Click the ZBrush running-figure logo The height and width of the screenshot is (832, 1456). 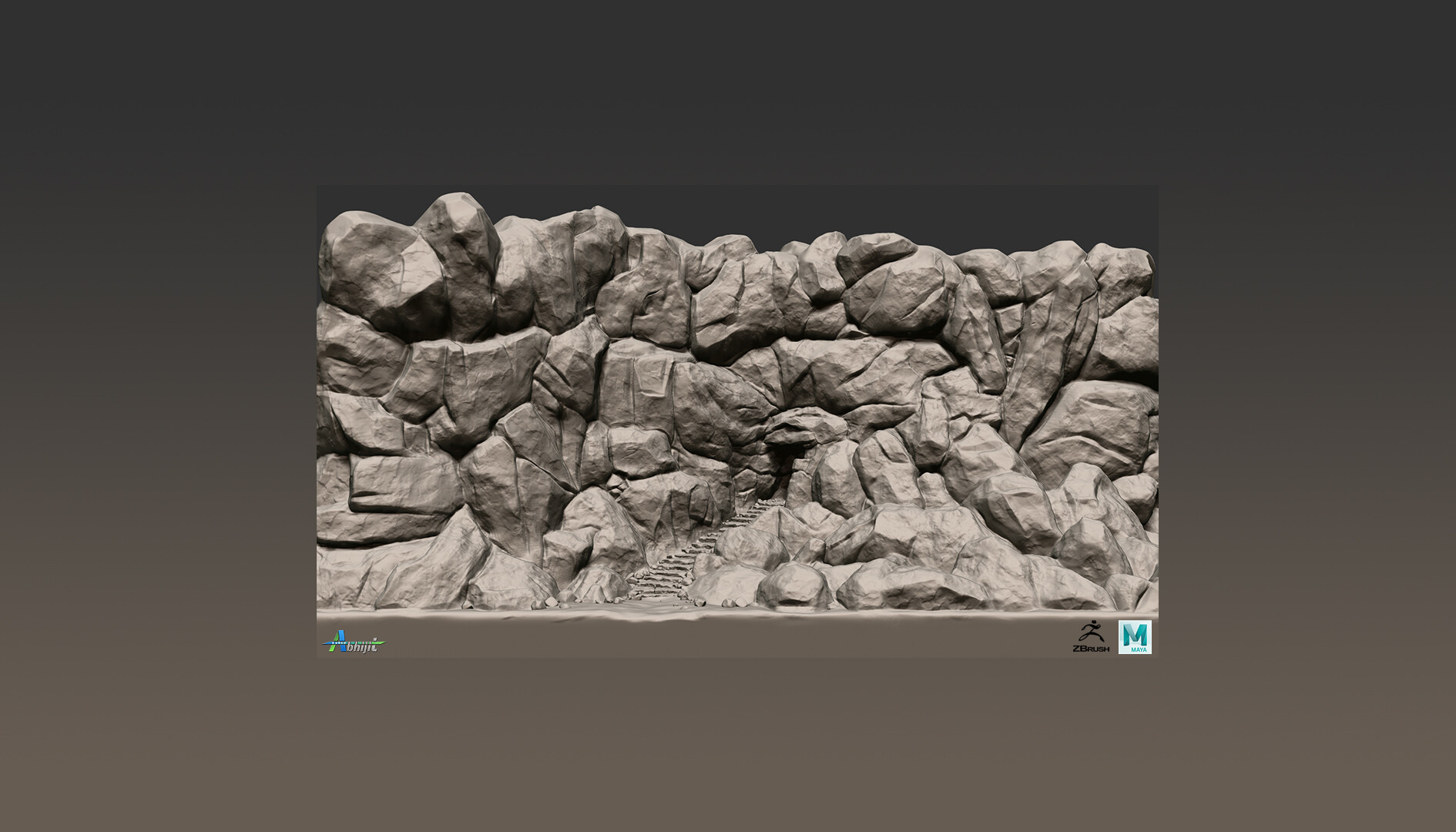pyautogui.click(x=1092, y=632)
